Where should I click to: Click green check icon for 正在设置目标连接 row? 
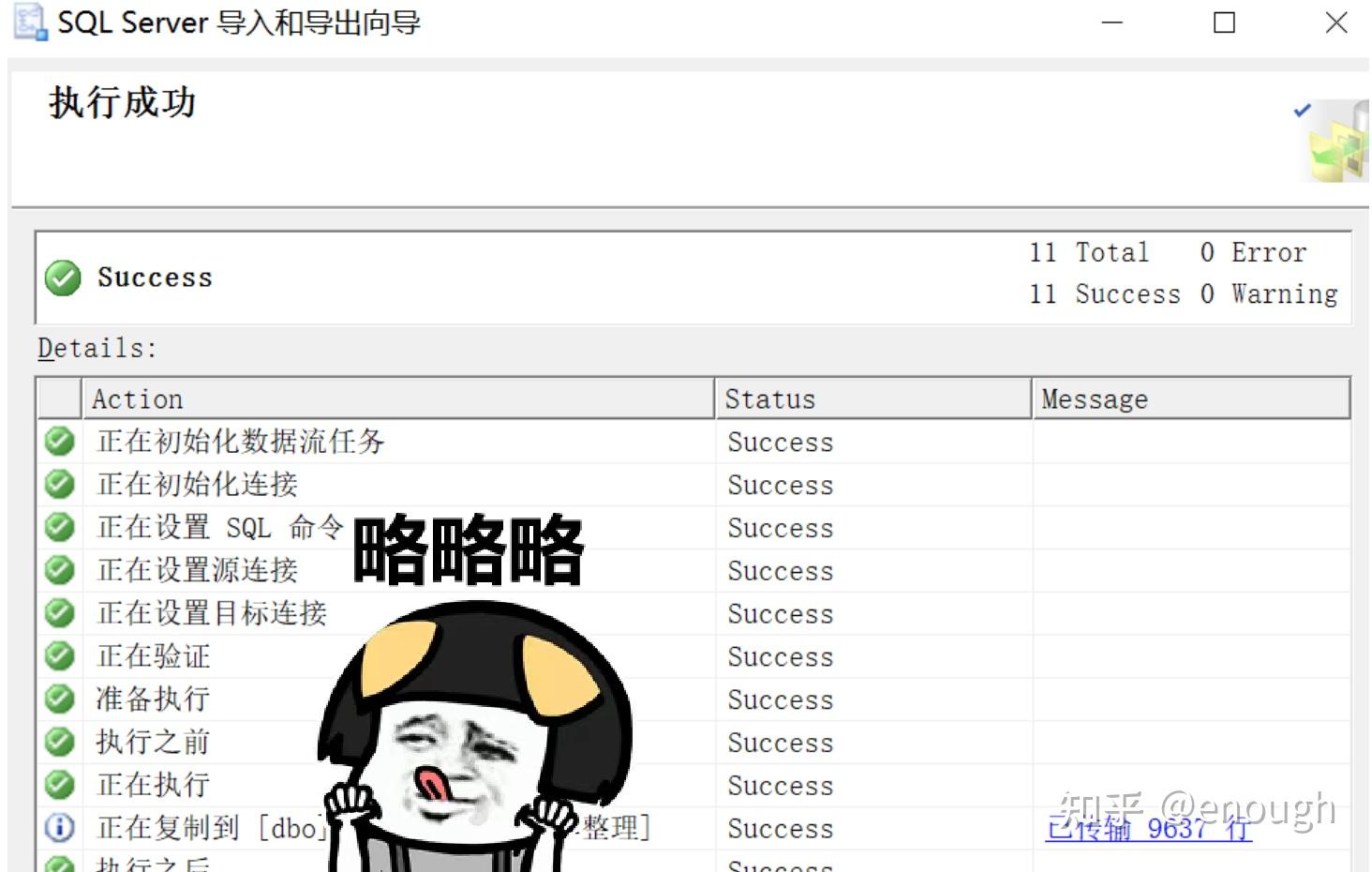tap(59, 613)
